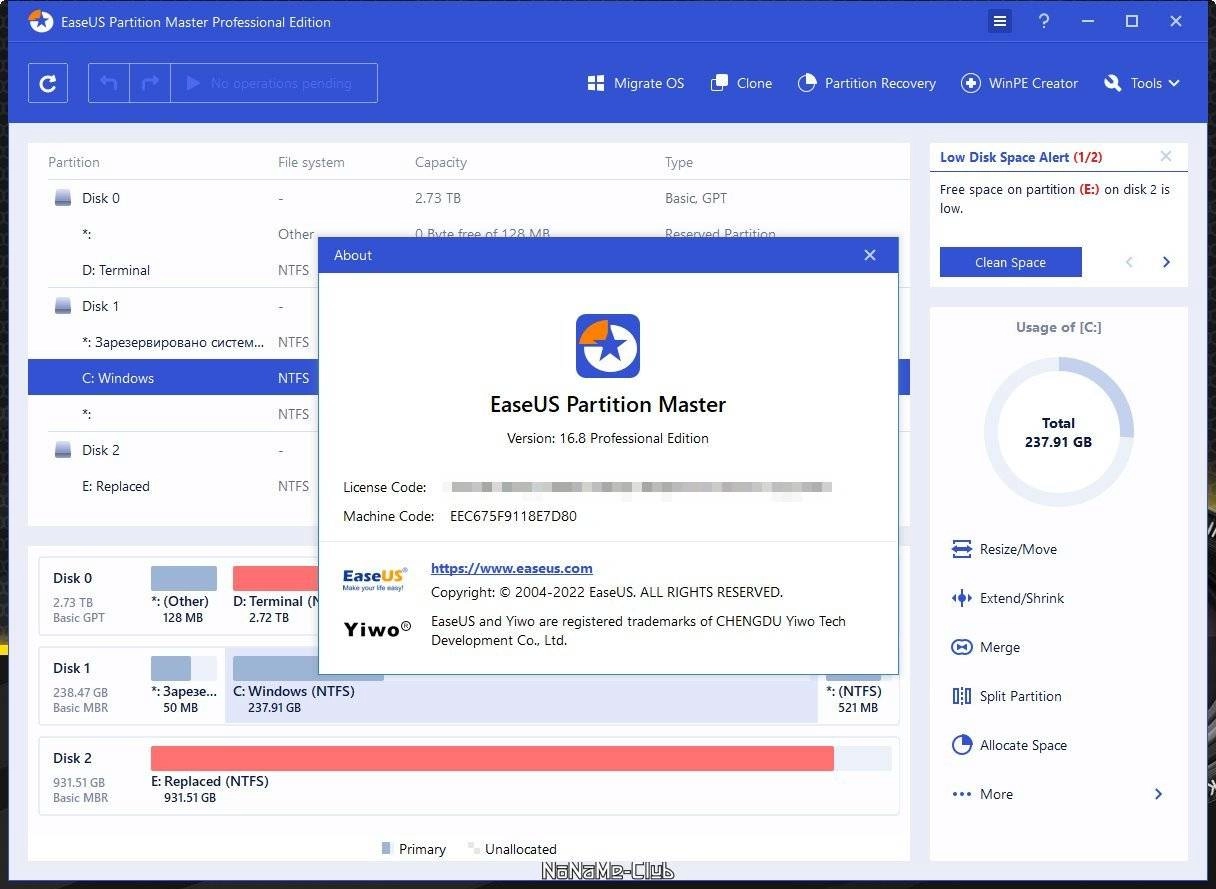Click the Type column header
Viewport: 1216px width, 889px height.
point(679,162)
